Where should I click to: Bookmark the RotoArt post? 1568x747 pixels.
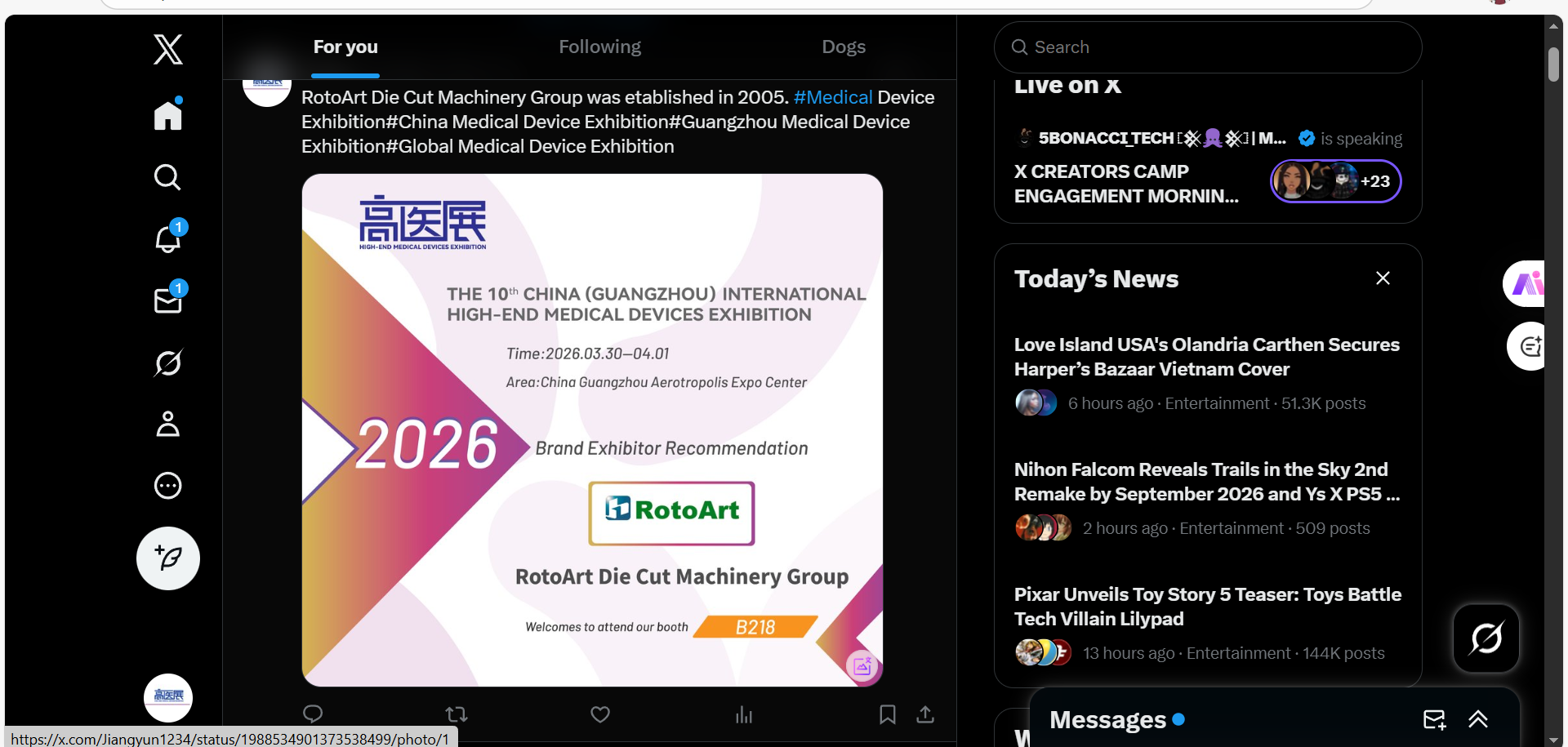(x=887, y=714)
